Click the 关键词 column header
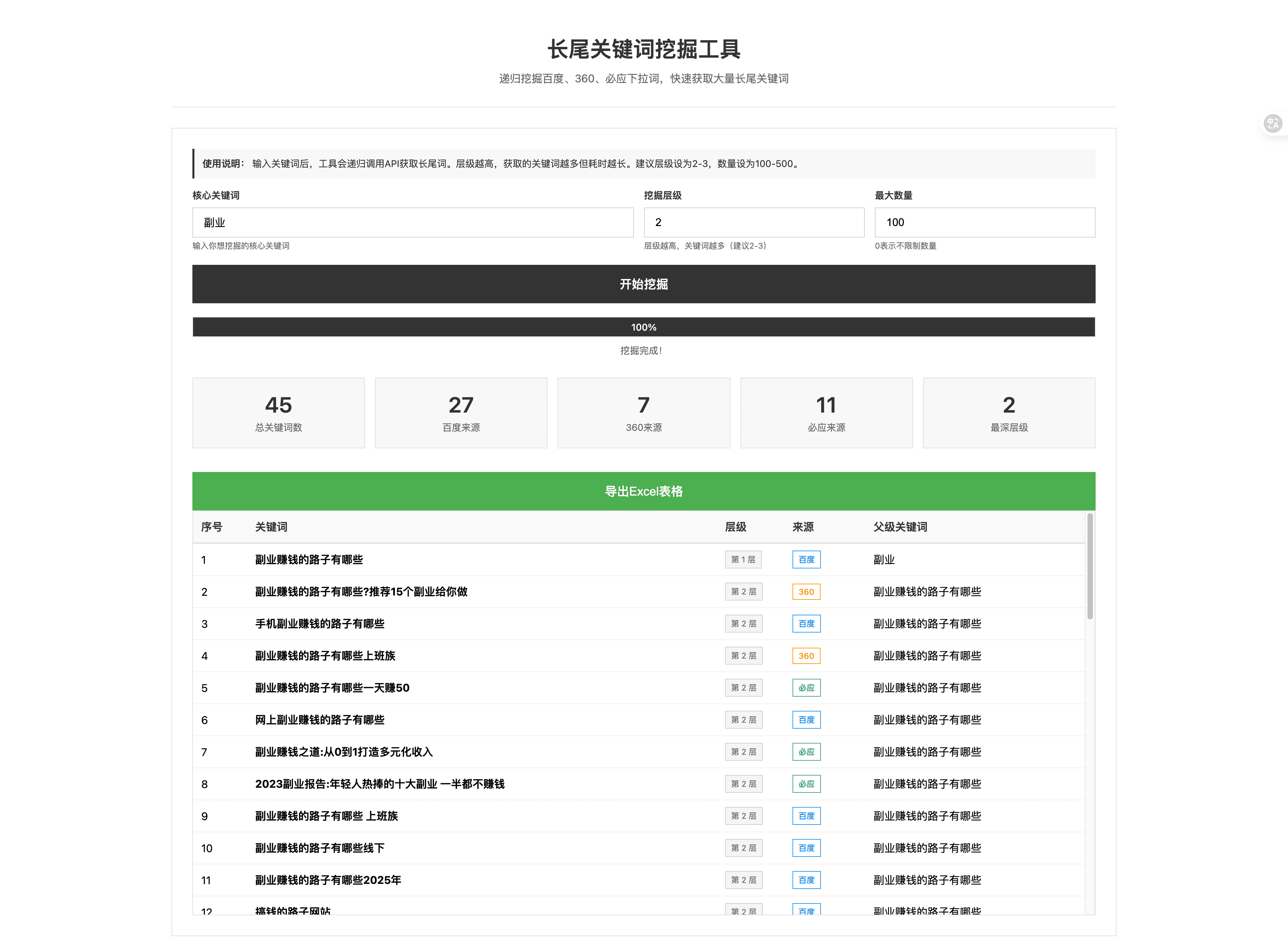1288x950 pixels. click(271, 527)
